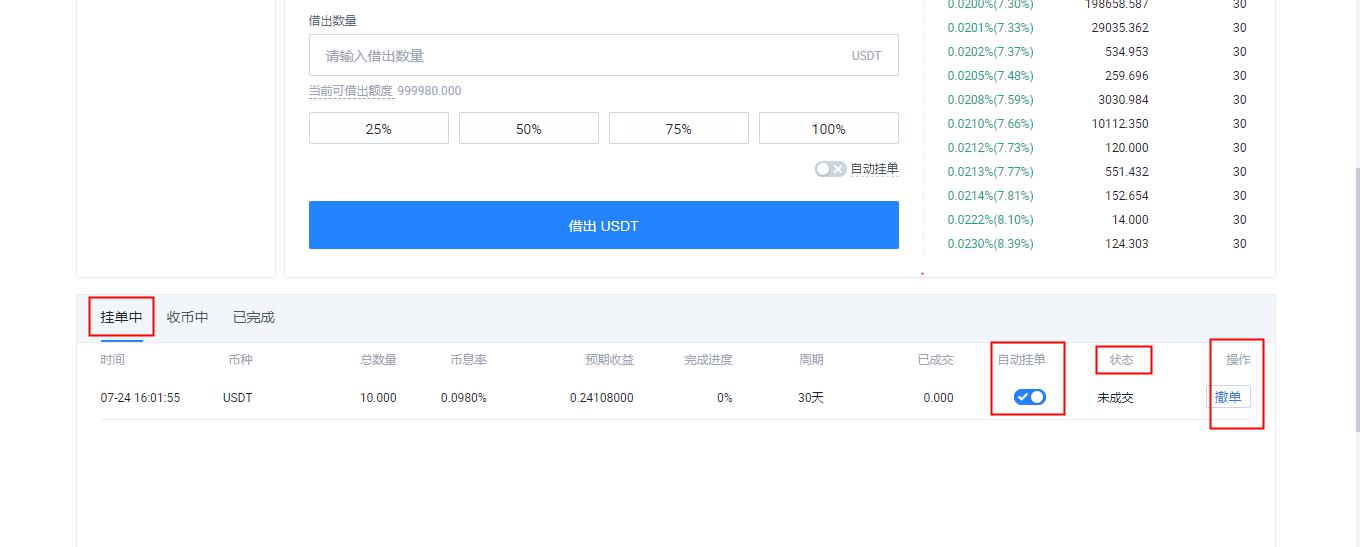Click the 已成交 column header
This screenshot has height=547, width=1360.
click(x=936, y=360)
